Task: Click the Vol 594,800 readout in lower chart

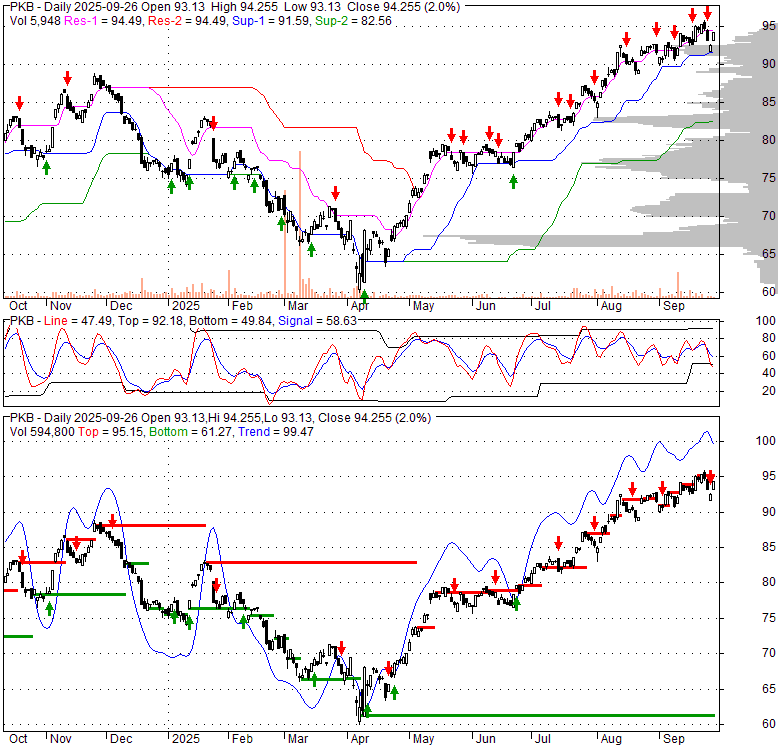Action: point(42,432)
